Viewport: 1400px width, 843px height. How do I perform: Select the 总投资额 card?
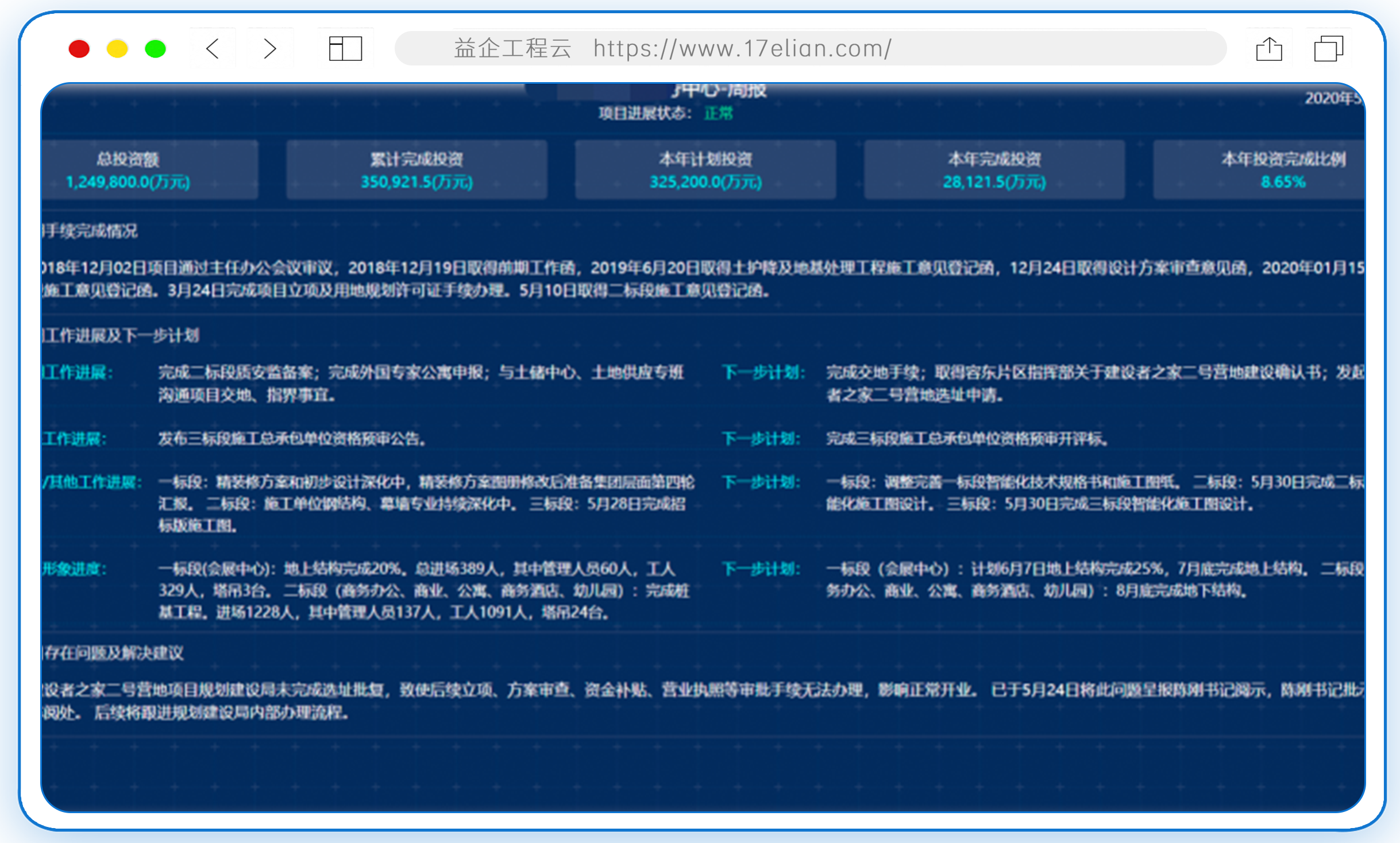[x=150, y=170]
